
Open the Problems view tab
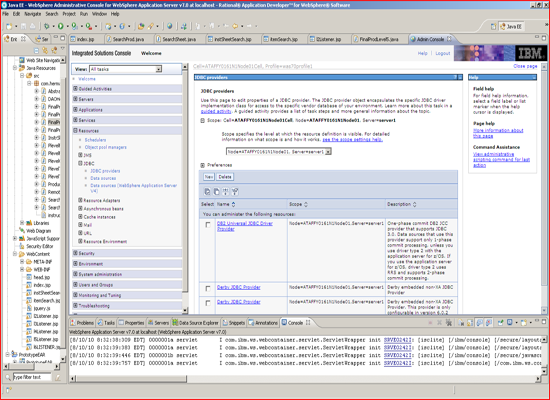tap(82, 323)
